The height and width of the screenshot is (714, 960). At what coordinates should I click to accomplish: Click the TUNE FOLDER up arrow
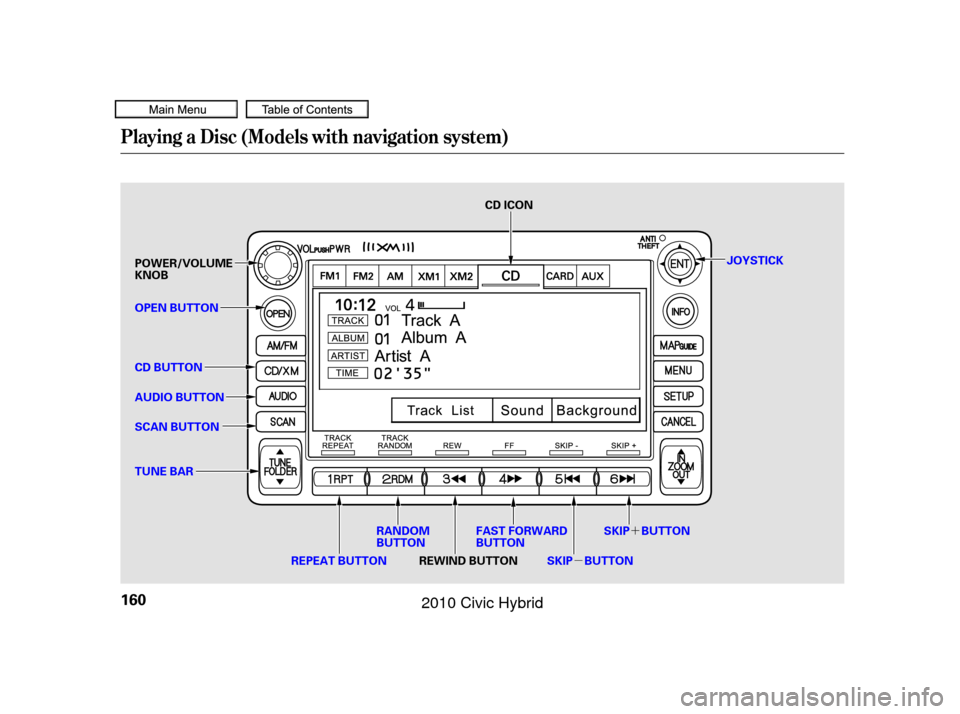[x=280, y=452]
